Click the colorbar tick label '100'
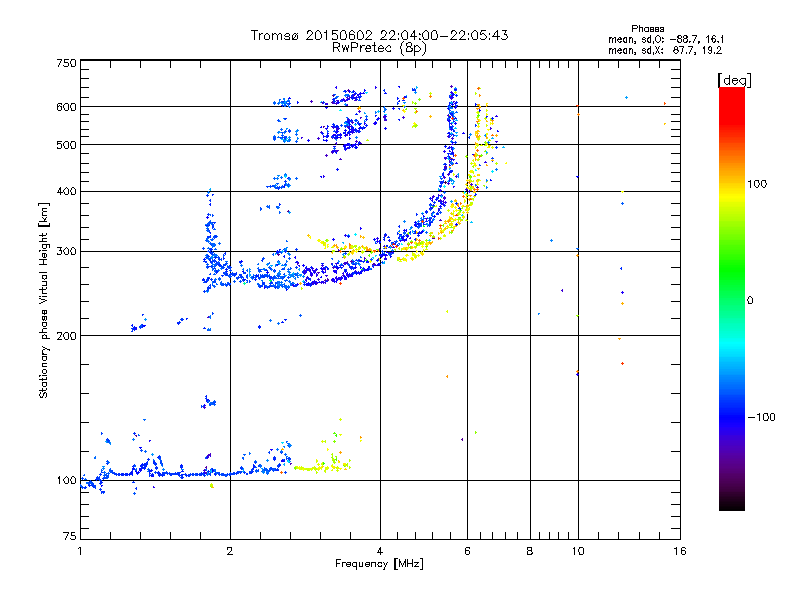The height and width of the screenshot is (600, 800). [x=757, y=184]
